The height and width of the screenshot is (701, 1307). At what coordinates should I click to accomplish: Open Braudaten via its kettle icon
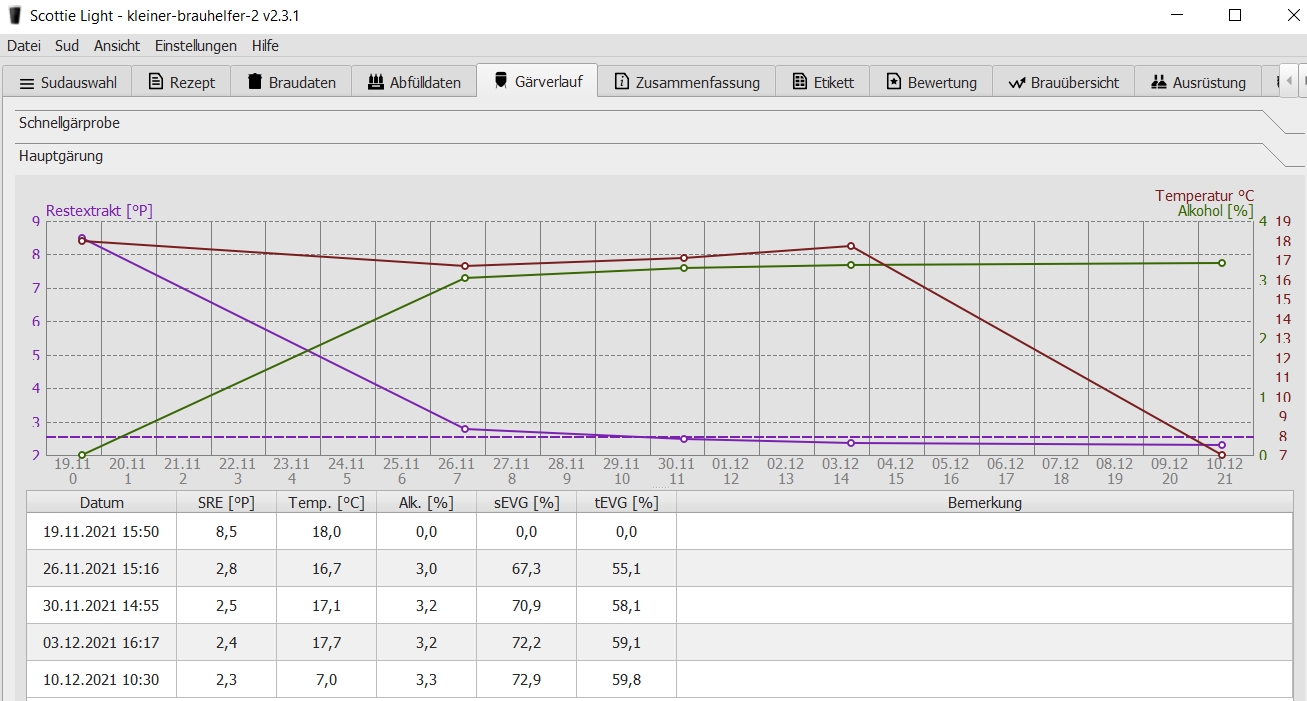pyautogui.click(x=255, y=82)
